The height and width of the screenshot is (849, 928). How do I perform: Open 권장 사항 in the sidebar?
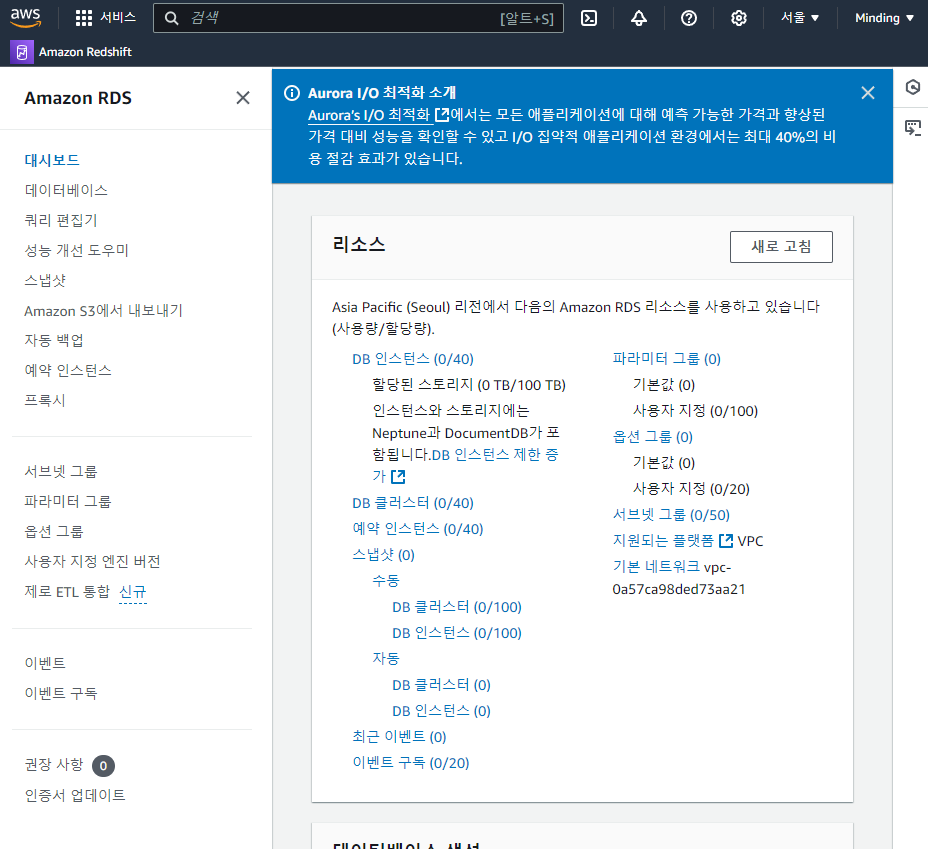[54, 765]
